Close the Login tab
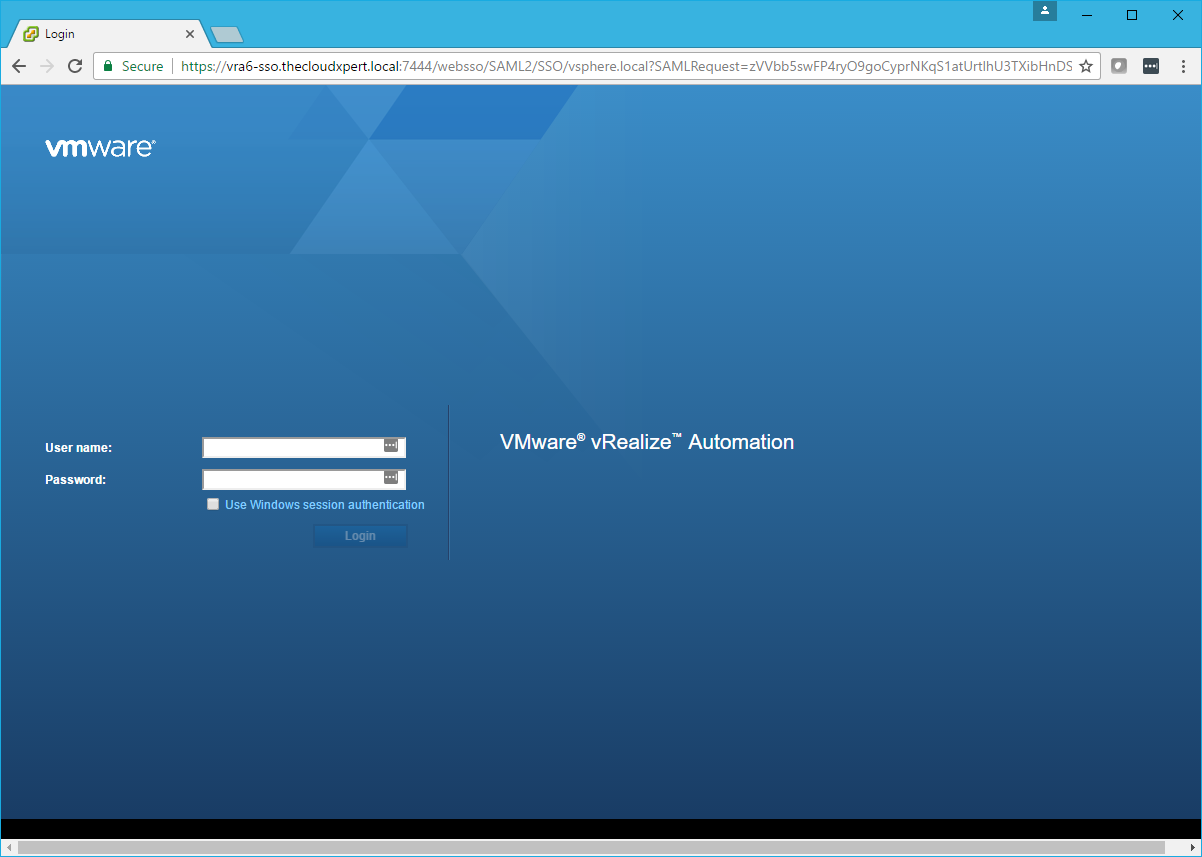The width and height of the screenshot is (1202, 857). point(190,34)
